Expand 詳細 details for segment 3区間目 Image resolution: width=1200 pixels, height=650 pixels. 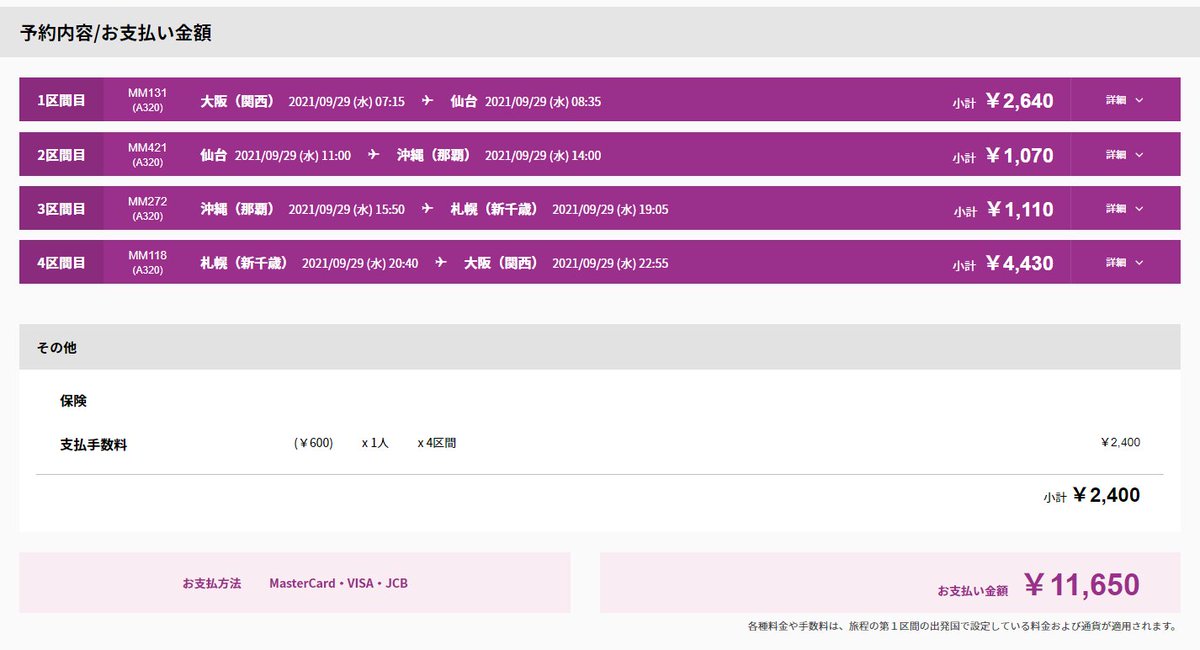tap(1122, 208)
